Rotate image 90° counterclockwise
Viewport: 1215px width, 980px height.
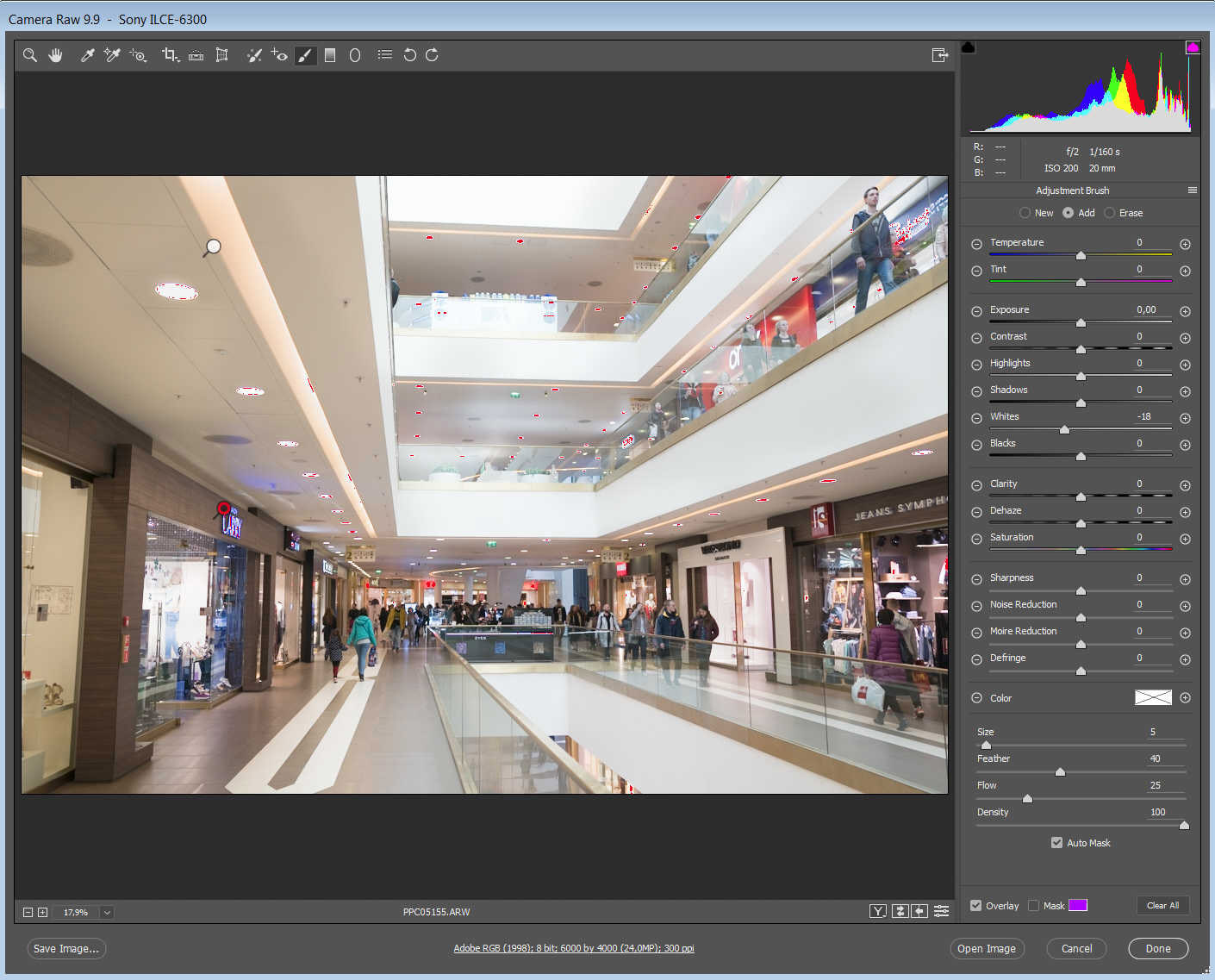409,55
